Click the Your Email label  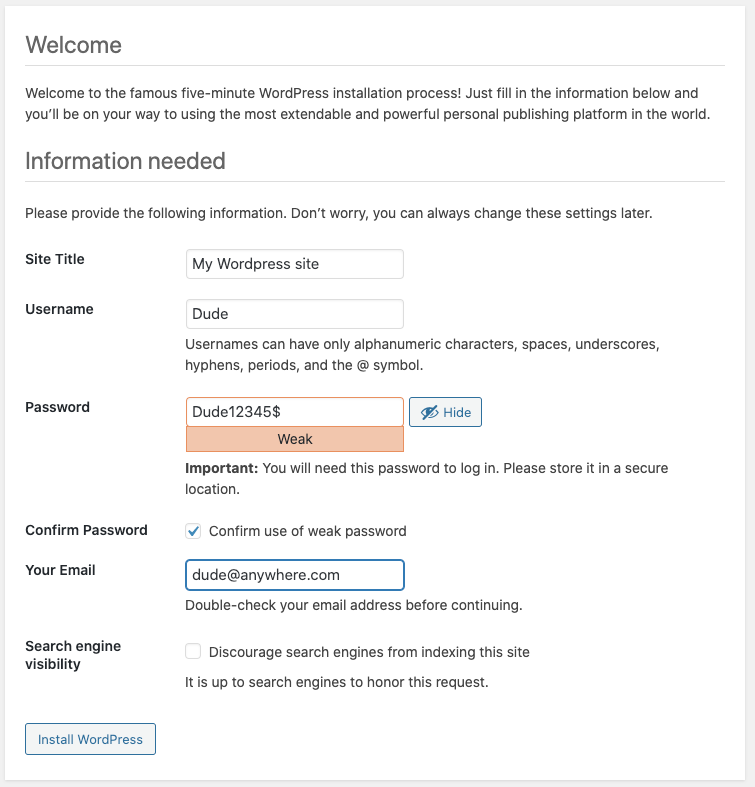60,570
